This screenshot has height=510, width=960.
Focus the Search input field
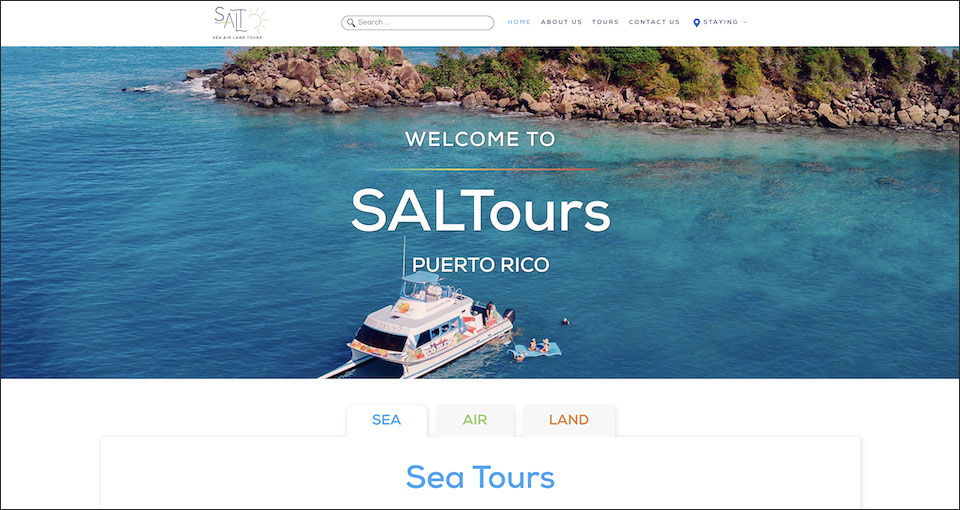[418, 23]
